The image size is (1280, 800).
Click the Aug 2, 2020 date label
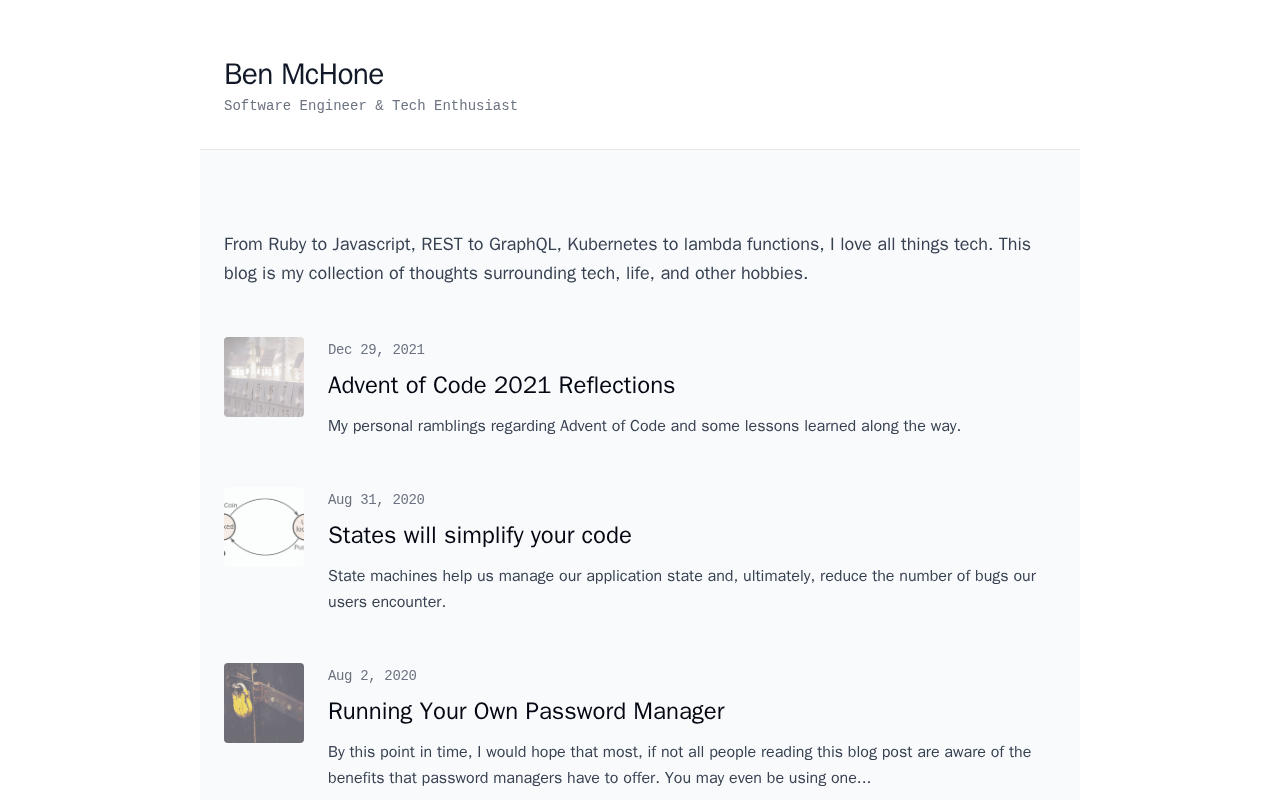pos(372,676)
